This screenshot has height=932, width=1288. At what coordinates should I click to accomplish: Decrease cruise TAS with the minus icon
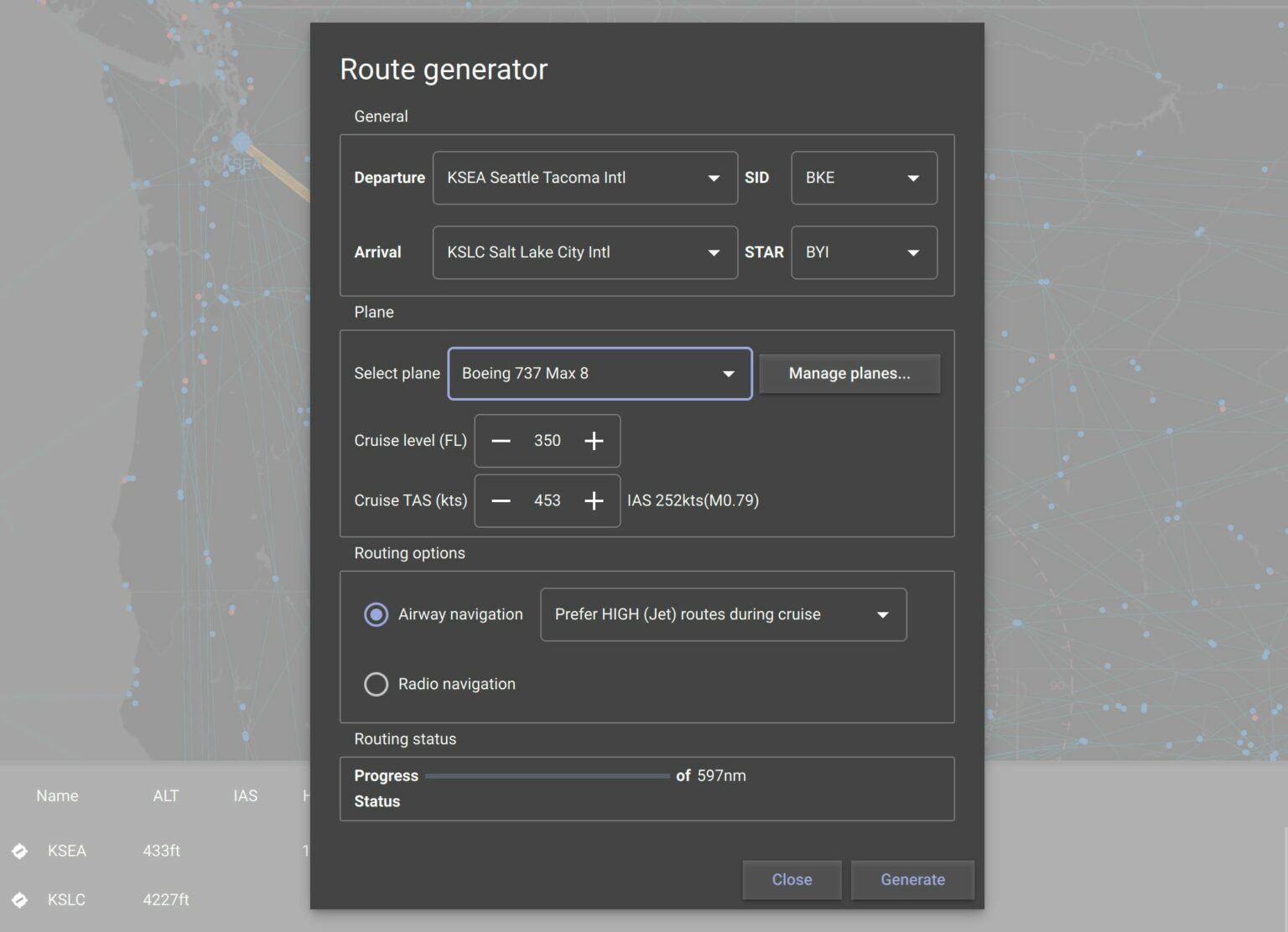501,500
